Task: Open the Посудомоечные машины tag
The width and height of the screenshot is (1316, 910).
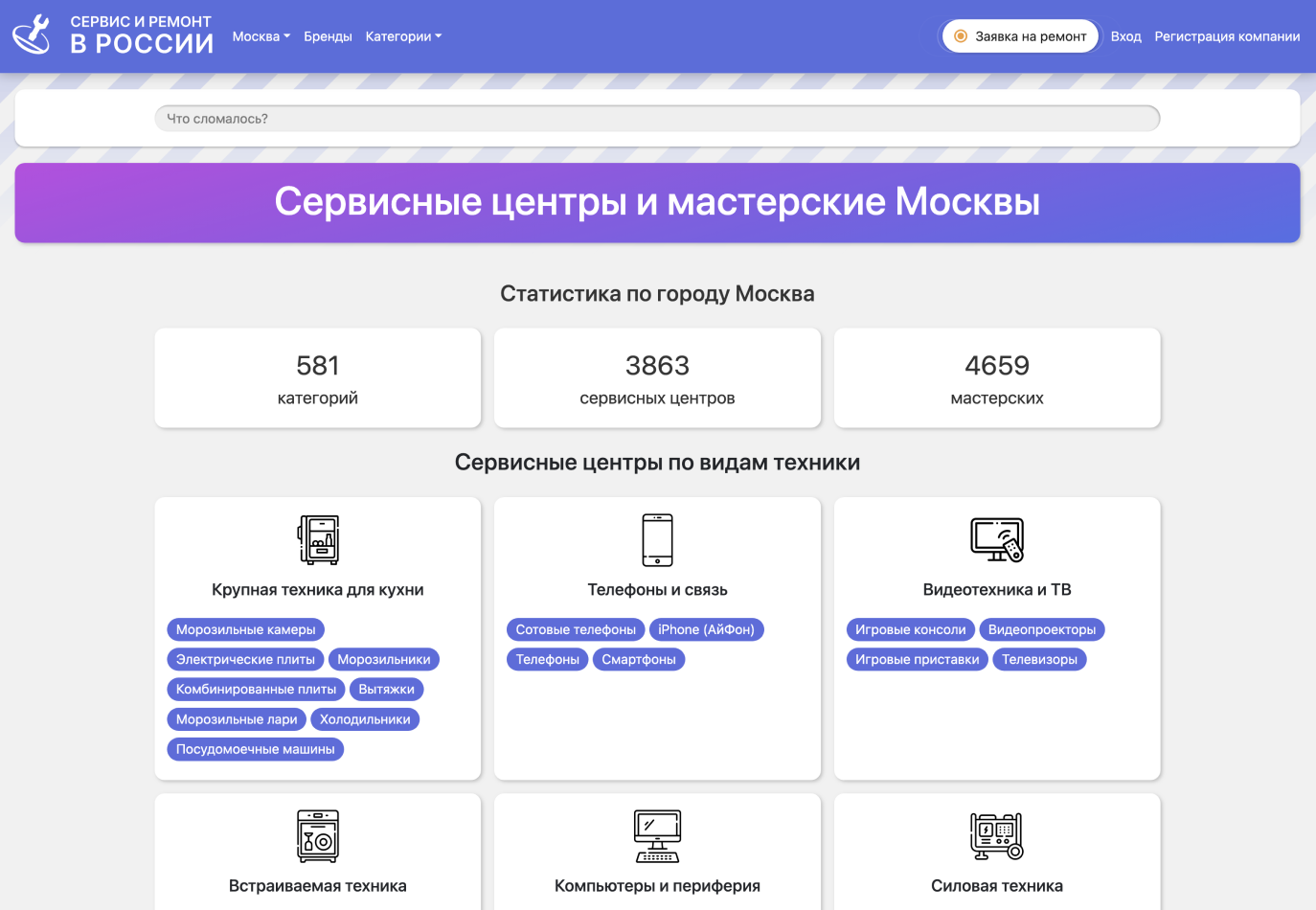Action: tap(255, 749)
